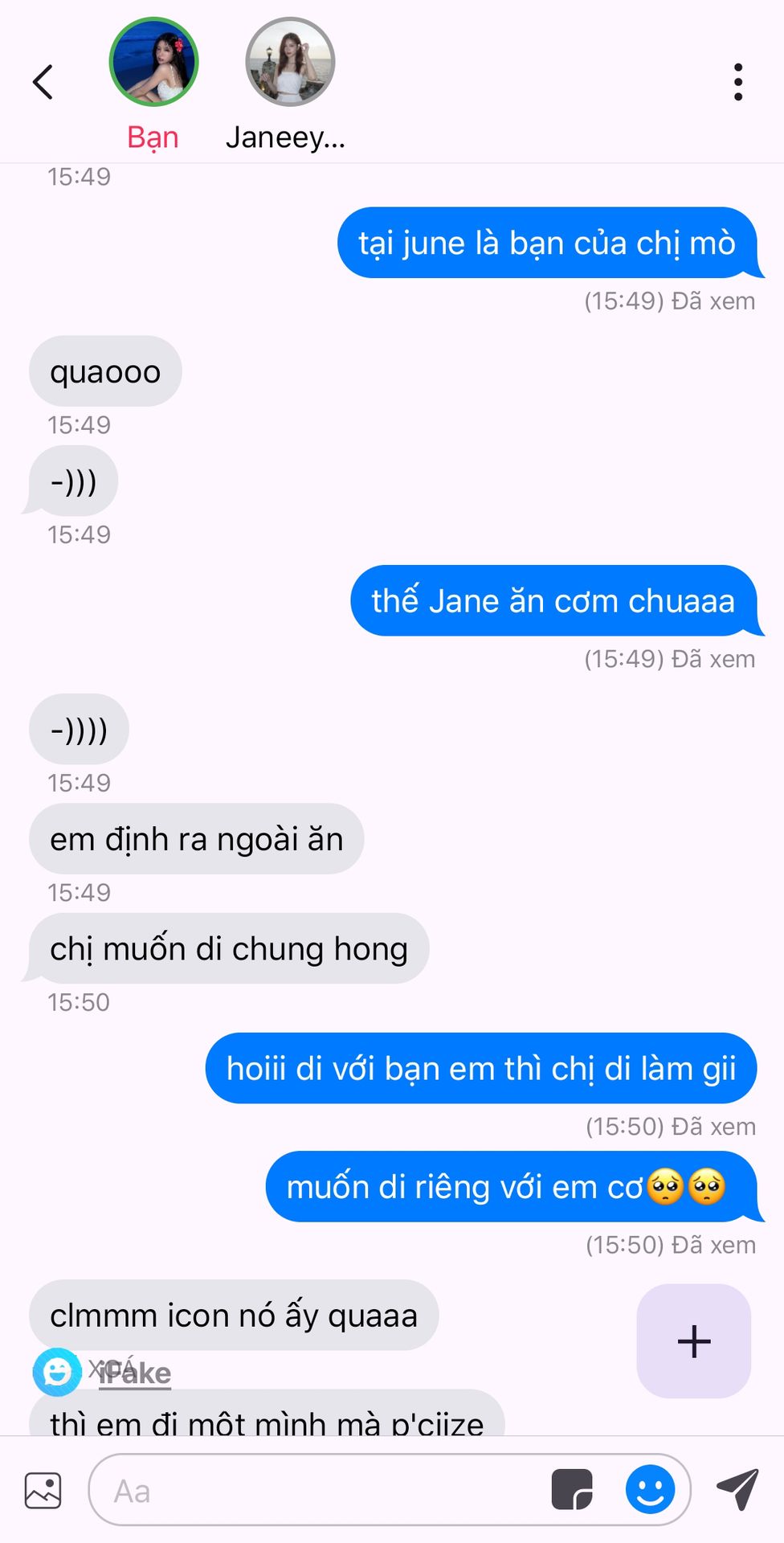Tap the 'em định ra ngoài ăn' message
The height and width of the screenshot is (1543, 784).
tap(197, 839)
